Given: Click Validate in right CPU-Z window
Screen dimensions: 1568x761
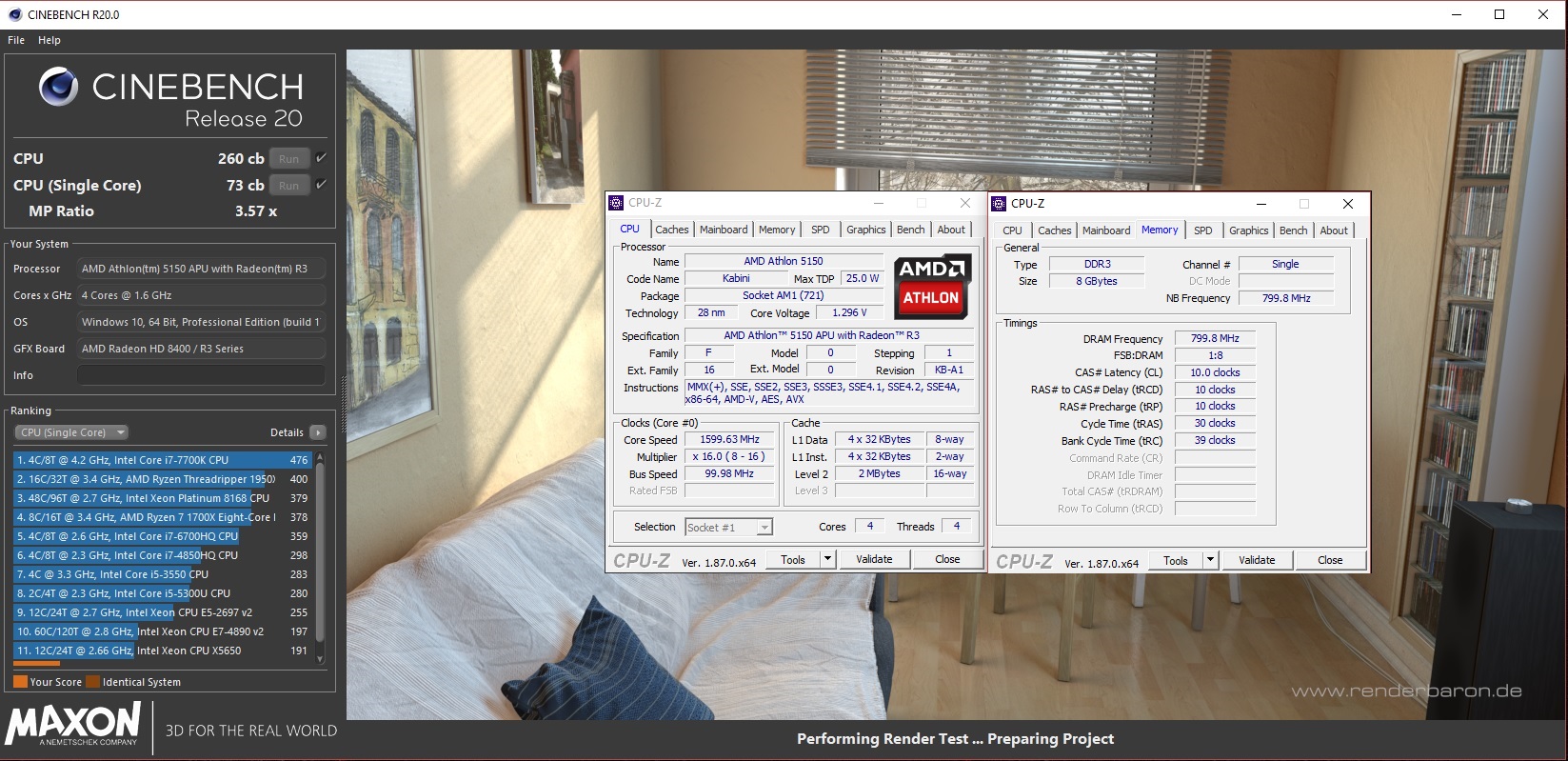Looking at the screenshot, I should point(1257,560).
